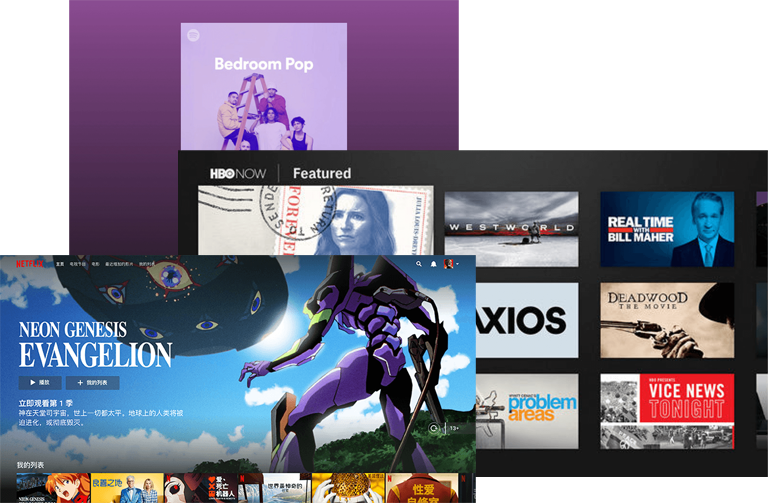The image size is (768, 503).
Task: Click the Spotify logo on Bedroom Pop cover
Action: [x=193, y=36]
